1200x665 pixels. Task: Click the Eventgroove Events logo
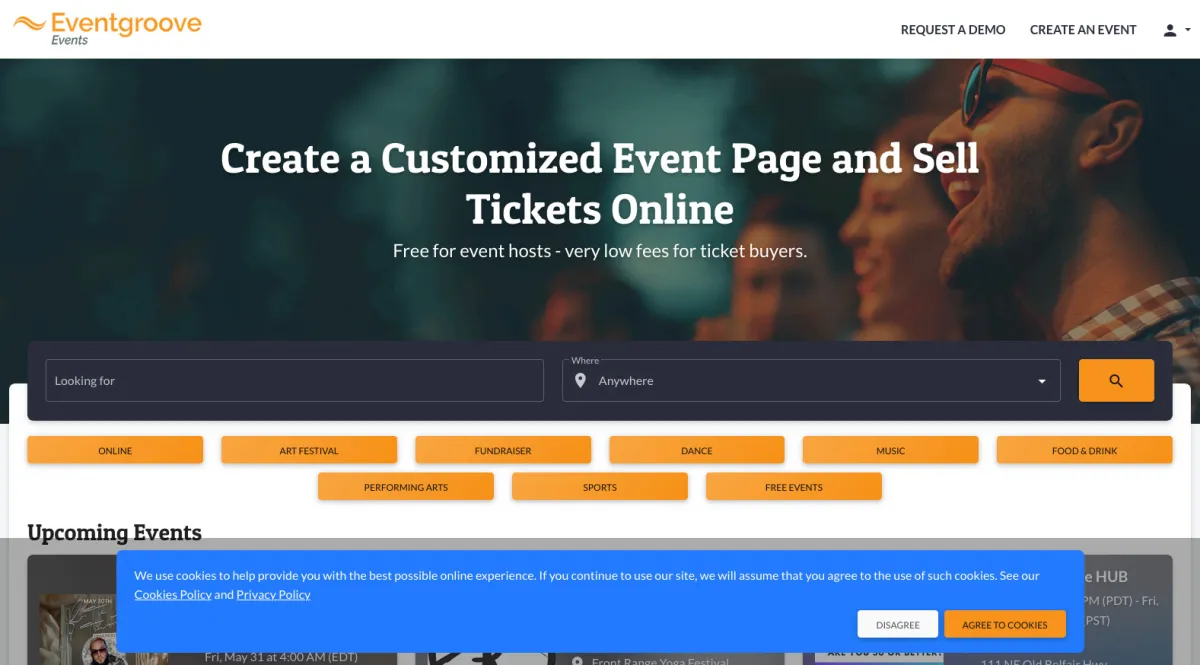pyautogui.click(x=107, y=28)
